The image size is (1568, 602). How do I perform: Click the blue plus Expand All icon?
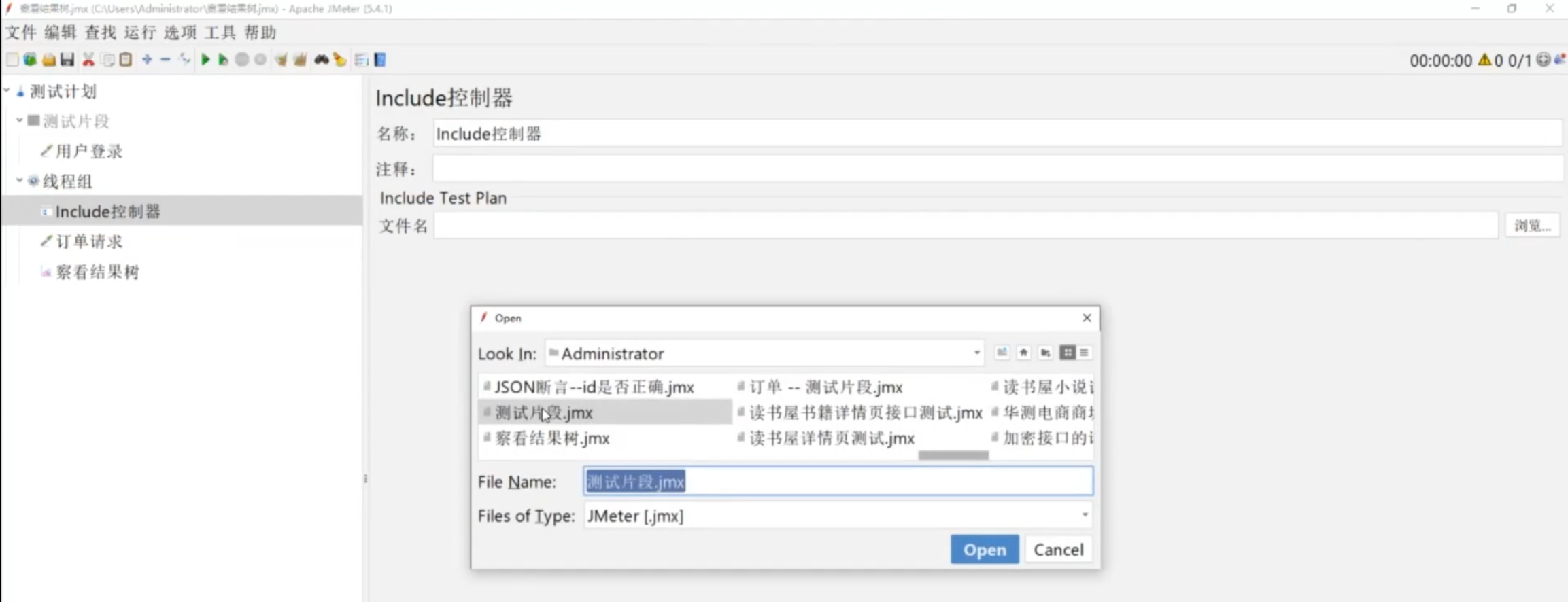147,60
